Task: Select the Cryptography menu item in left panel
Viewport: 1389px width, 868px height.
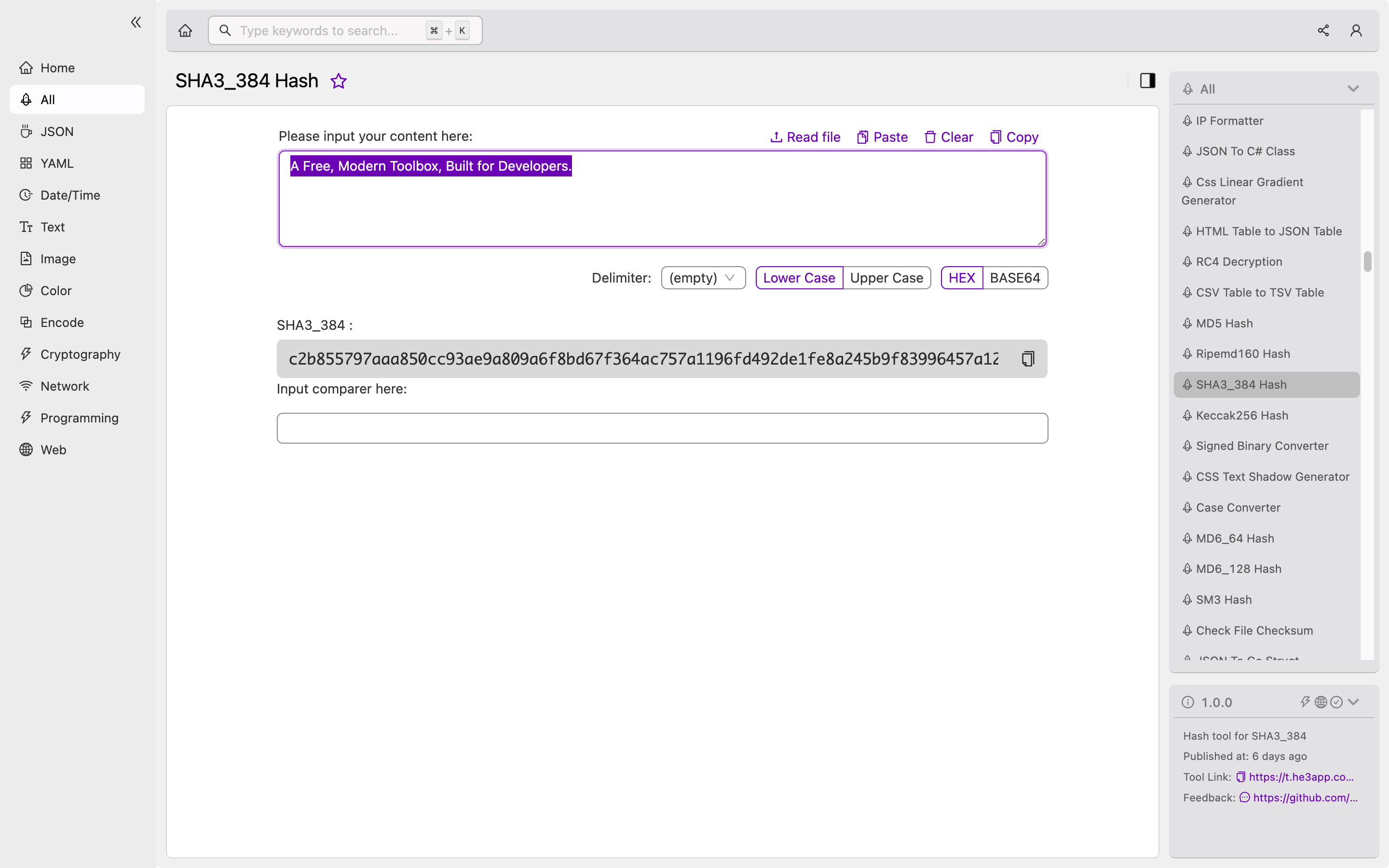Action: coord(80,354)
